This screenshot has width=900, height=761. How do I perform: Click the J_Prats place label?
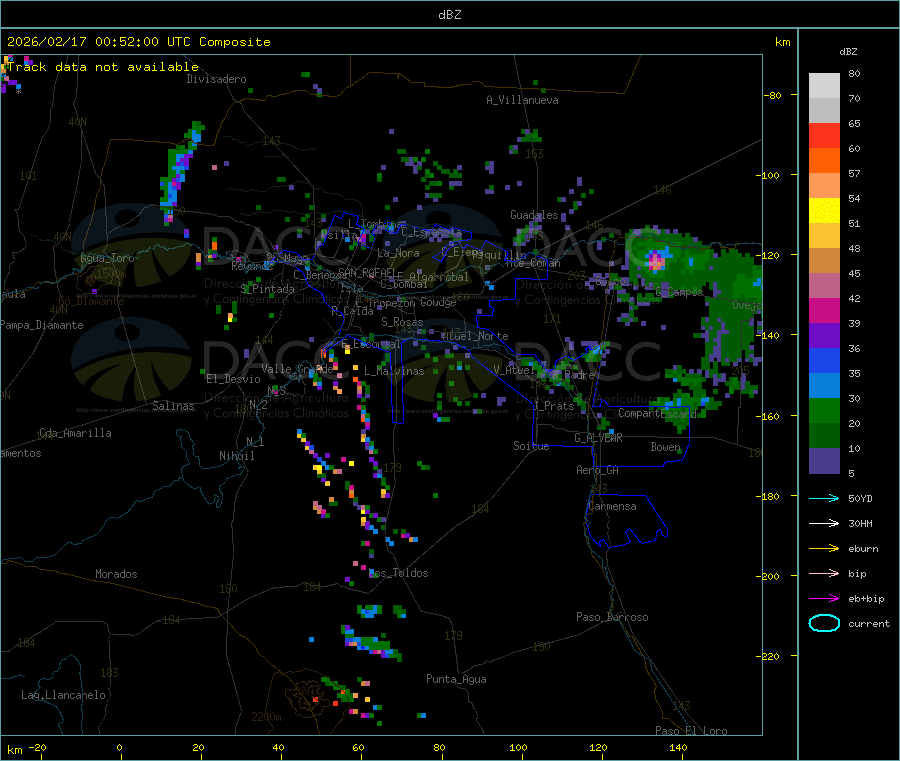pyautogui.click(x=554, y=406)
